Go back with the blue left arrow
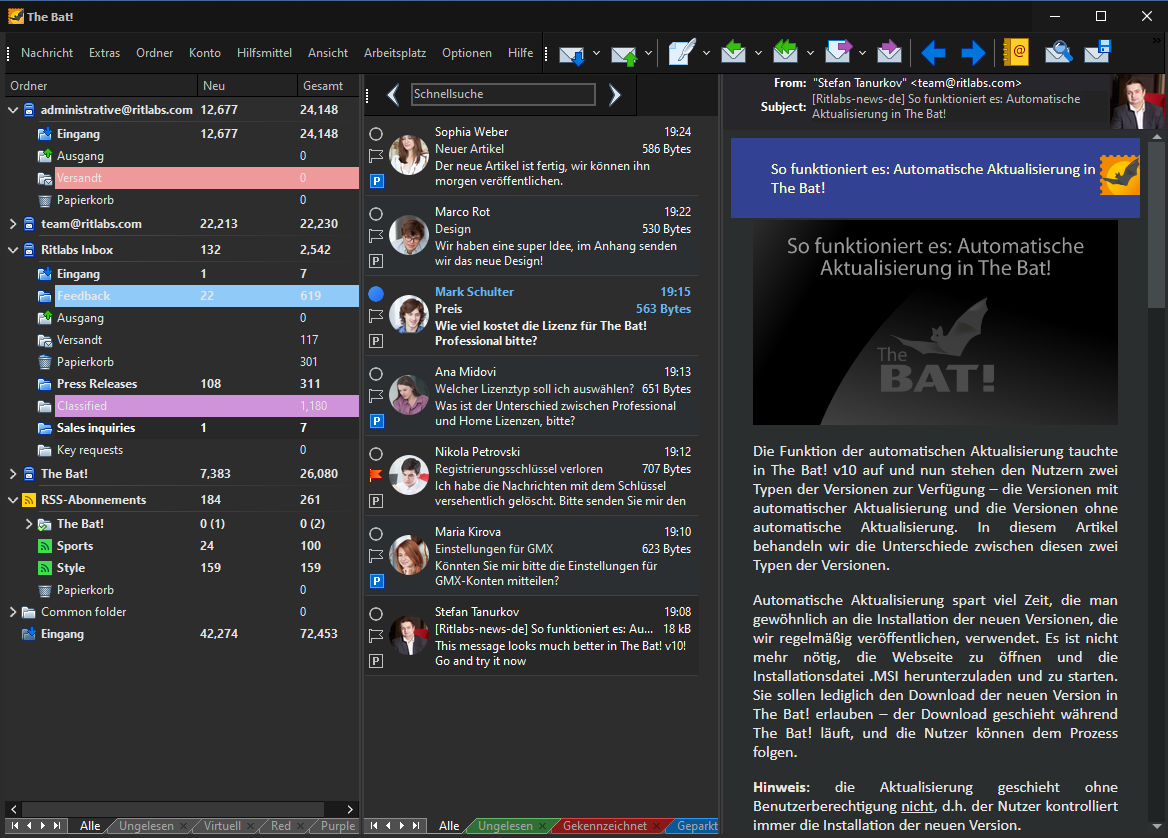 933,53
